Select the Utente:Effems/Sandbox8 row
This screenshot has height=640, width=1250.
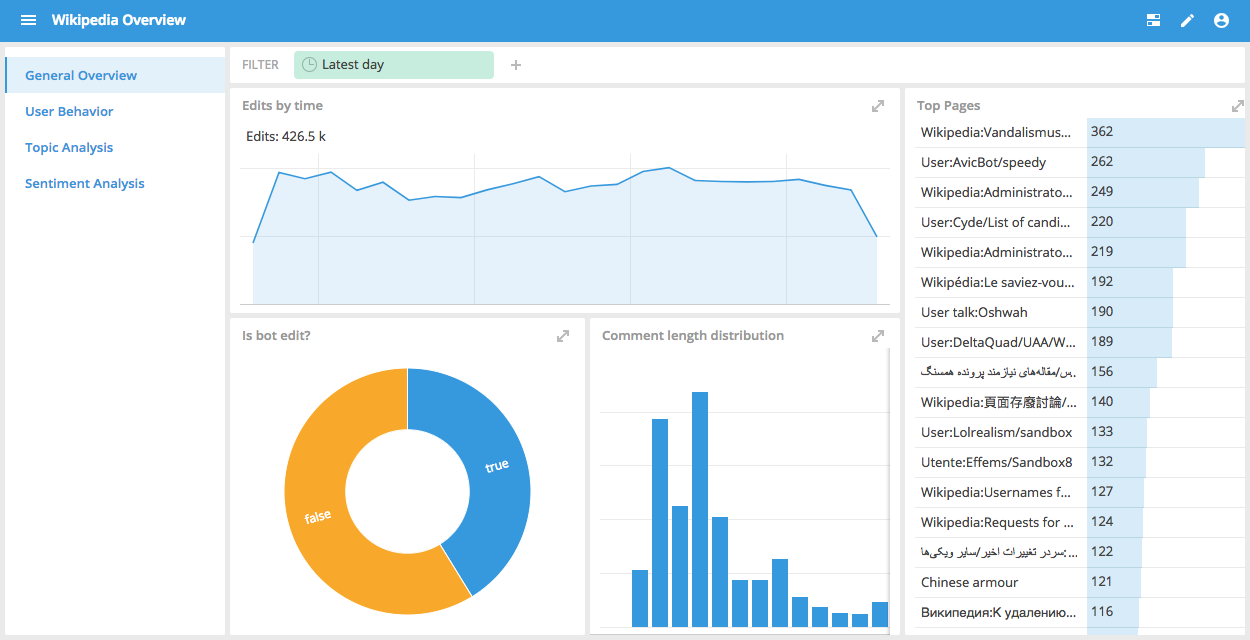(1081, 462)
